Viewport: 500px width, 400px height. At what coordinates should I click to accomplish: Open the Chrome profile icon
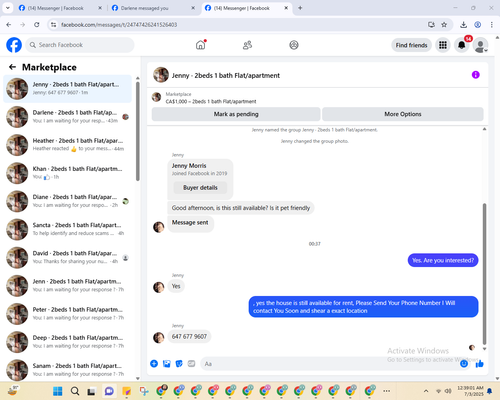coord(478,25)
